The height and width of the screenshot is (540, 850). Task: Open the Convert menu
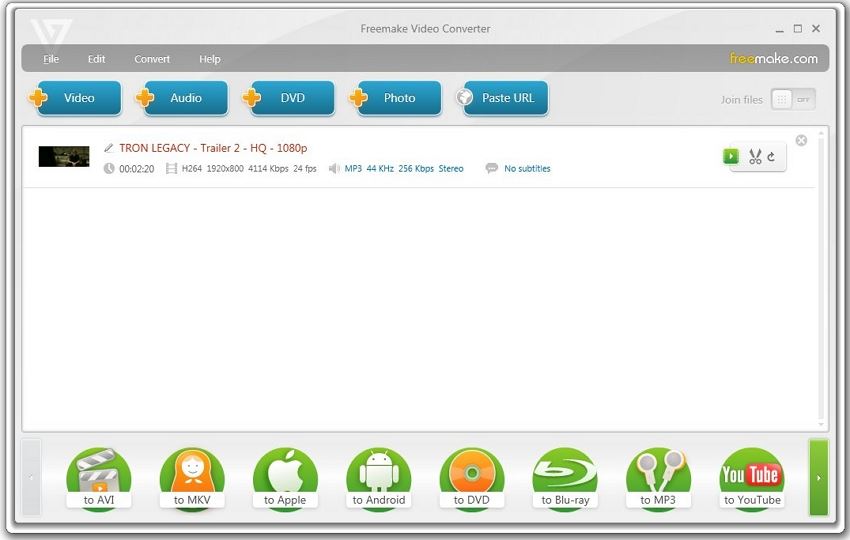[x=152, y=59]
